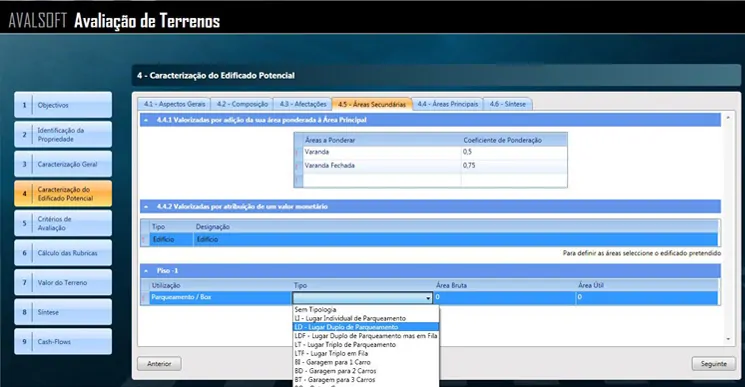
Task: Switch to 4.6 - Síntese tab
Action: point(507,104)
